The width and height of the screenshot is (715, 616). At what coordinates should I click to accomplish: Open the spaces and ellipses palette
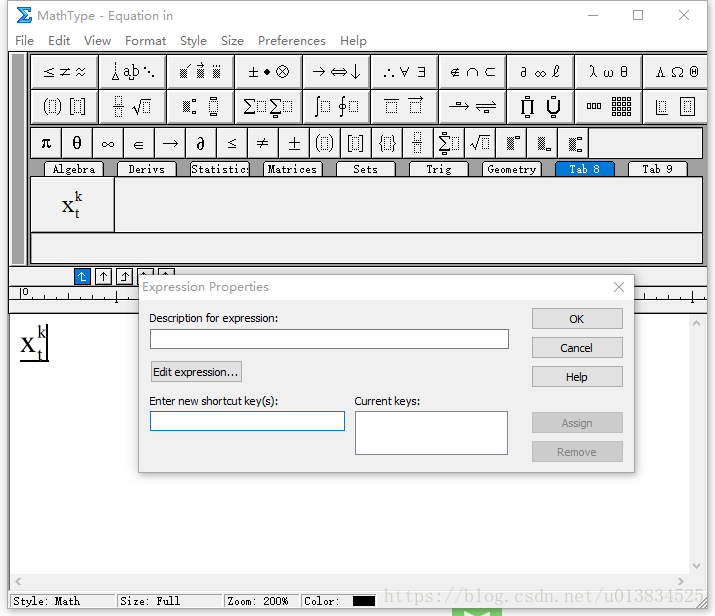pyautogui.click(x=133, y=72)
